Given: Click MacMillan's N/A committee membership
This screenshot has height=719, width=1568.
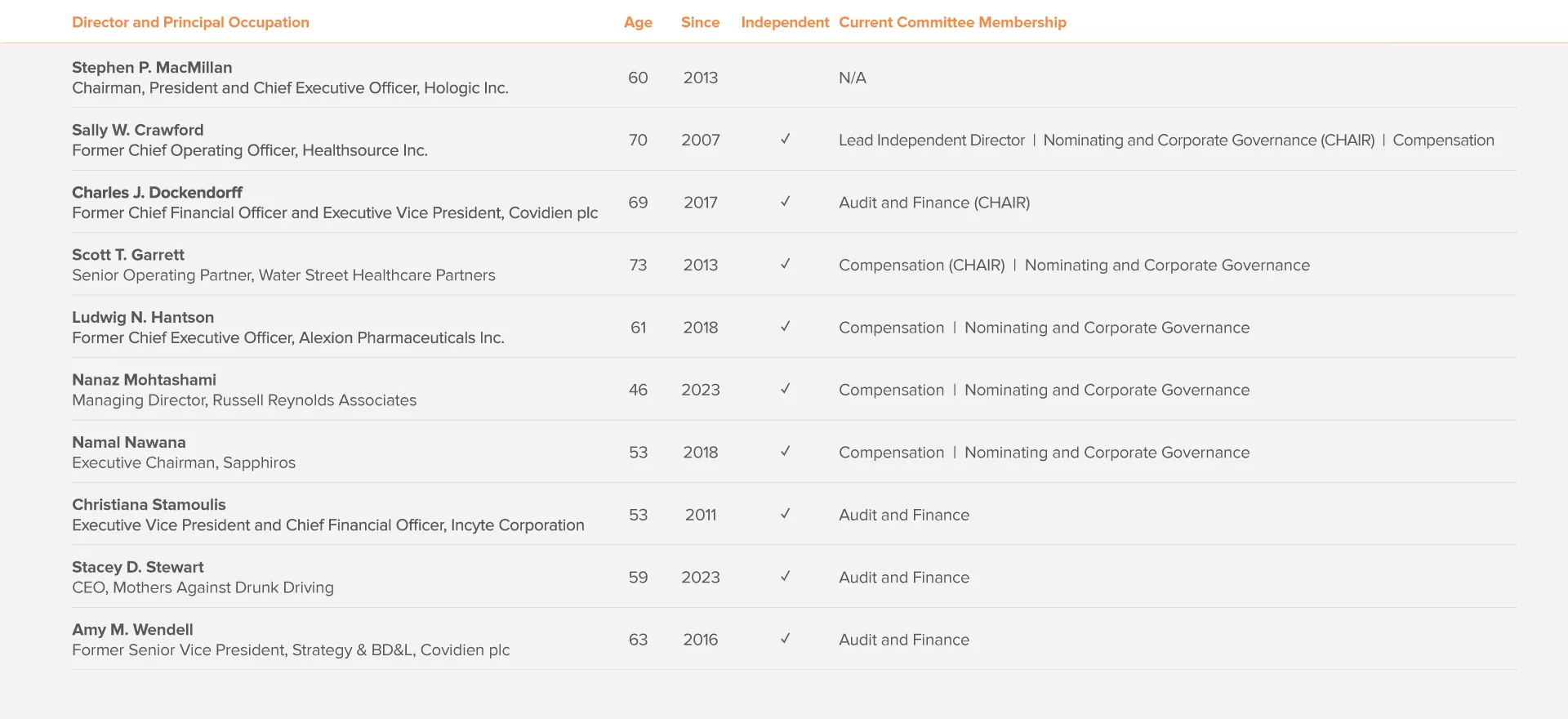Looking at the screenshot, I should tap(853, 78).
